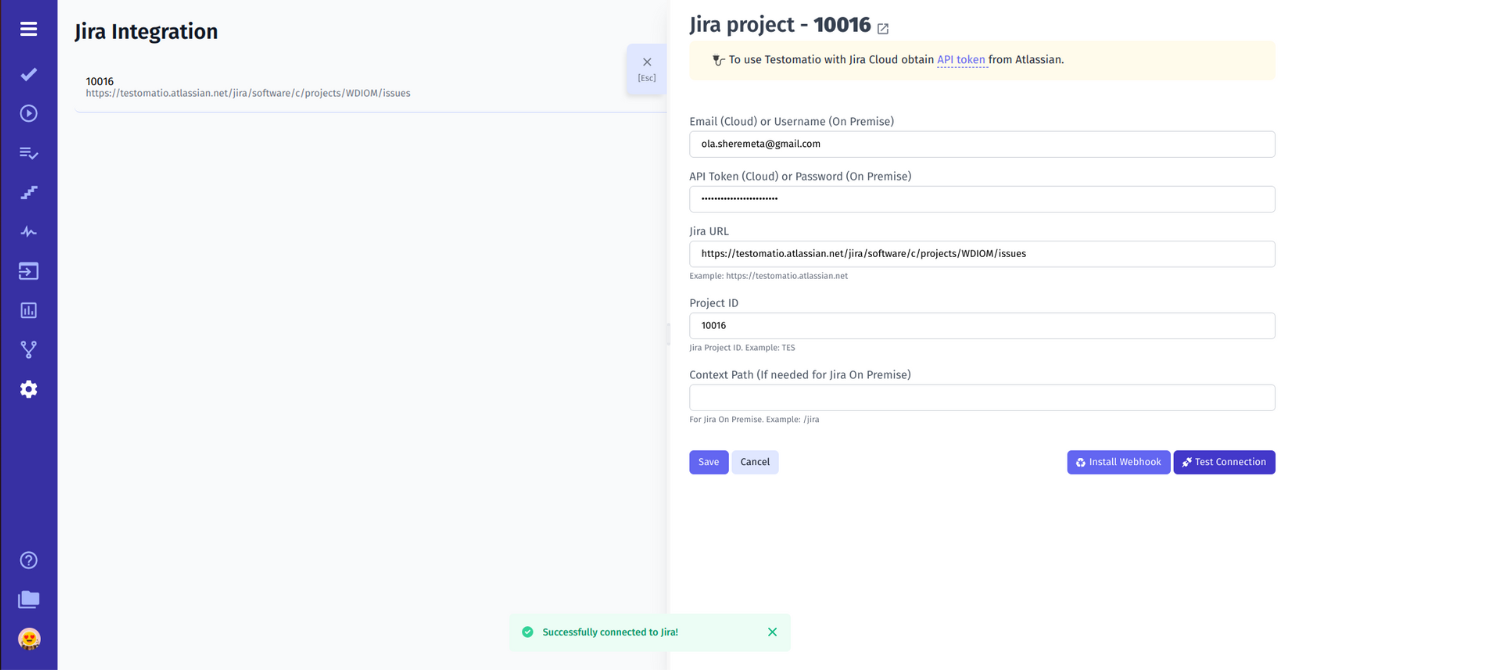Open the activity pulse icon
Image resolution: width=1488 pixels, height=670 pixels.
click(27, 231)
